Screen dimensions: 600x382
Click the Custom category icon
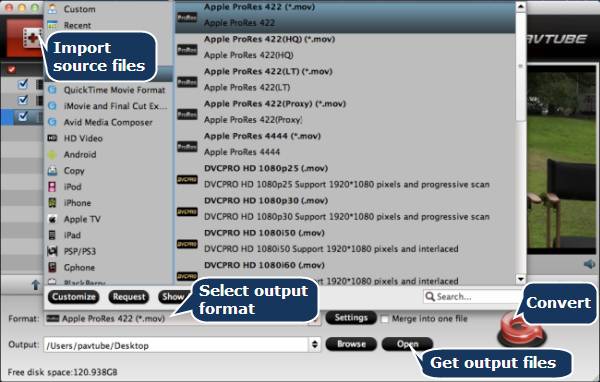point(52,9)
